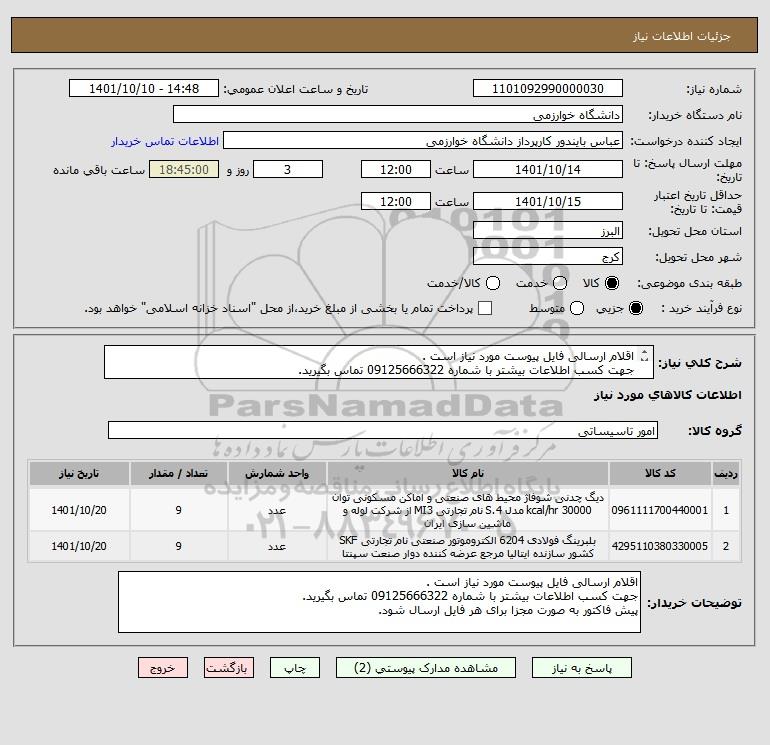Select the متوسط purchase type radio
770x745 pixels.
577,308
